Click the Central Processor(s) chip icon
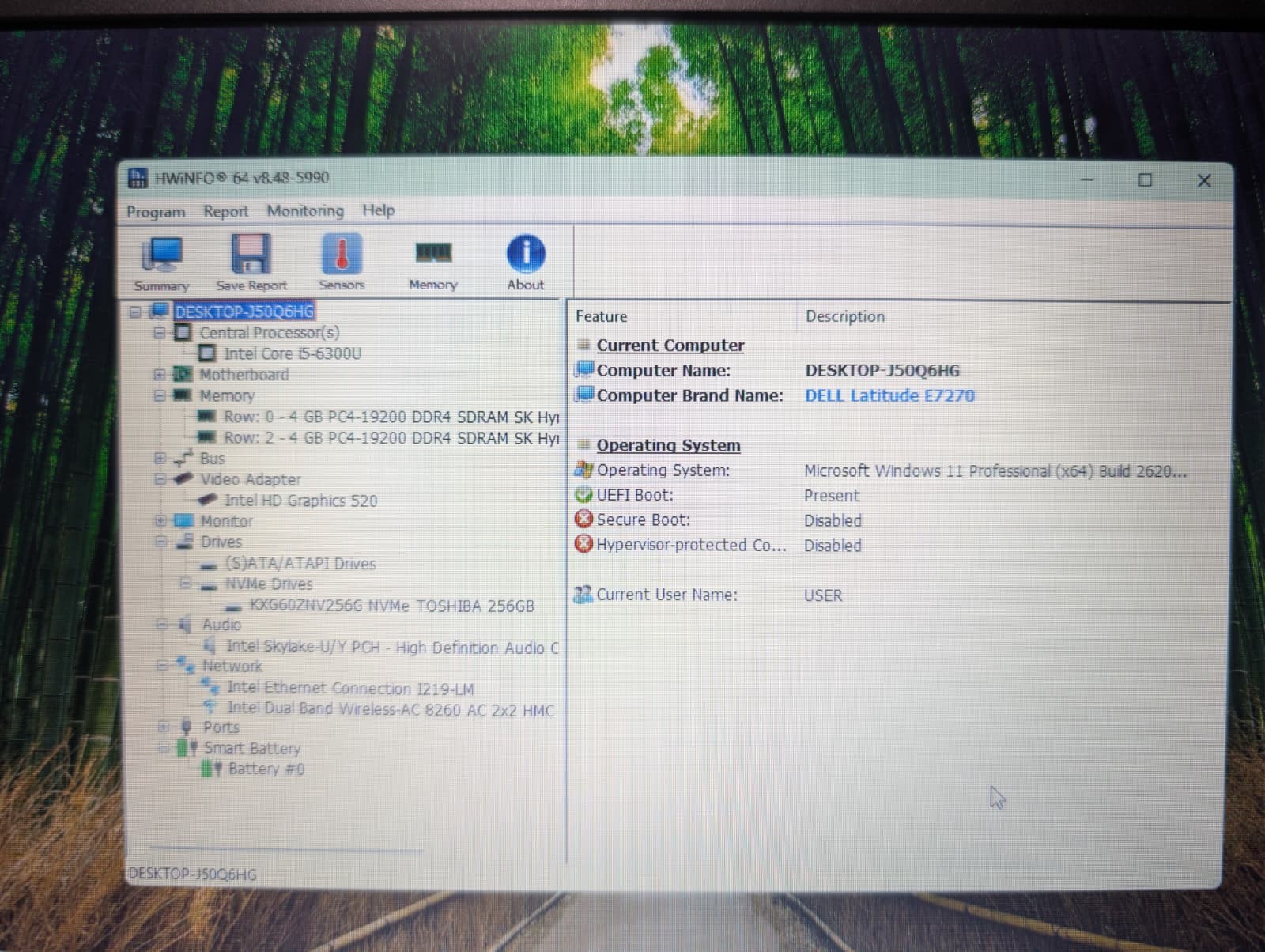This screenshot has height=952, width=1265. 183,332
